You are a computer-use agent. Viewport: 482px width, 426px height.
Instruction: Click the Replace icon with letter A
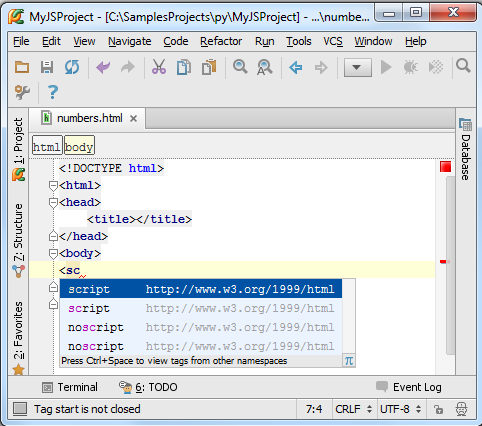click(264, 67)
